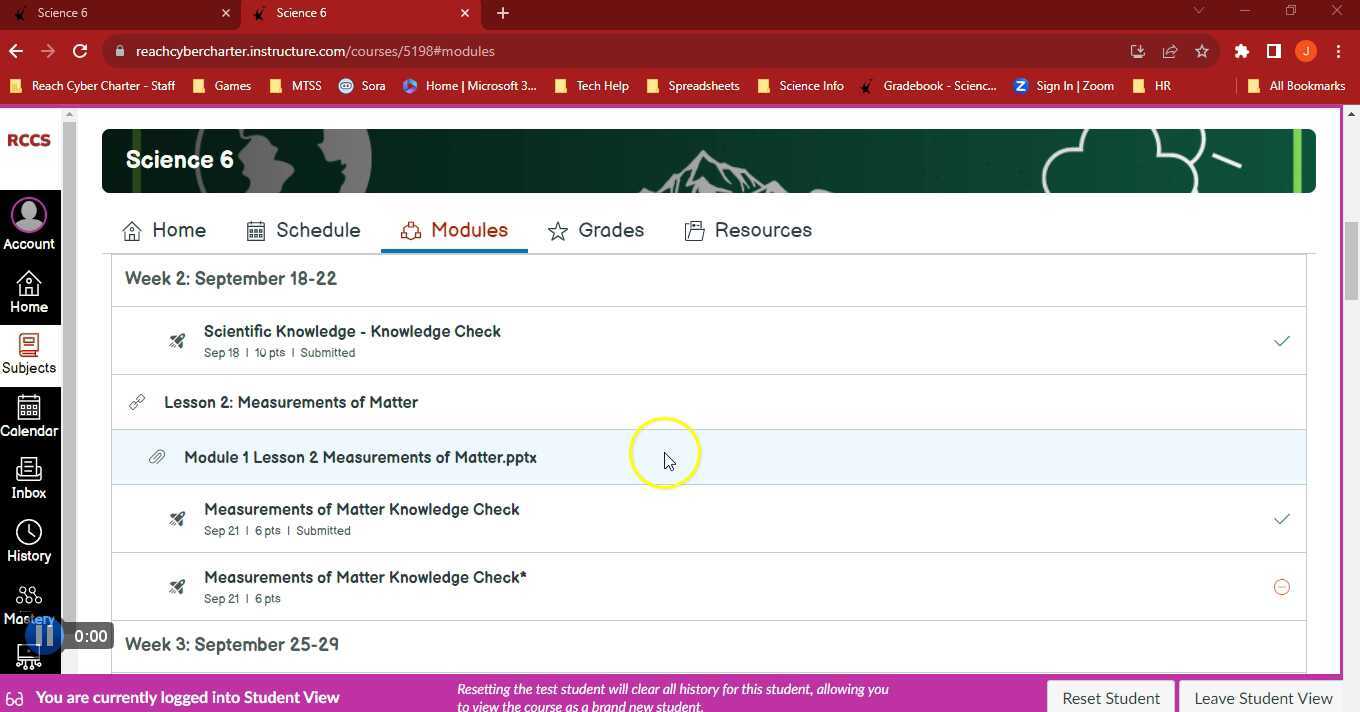
Task: Click checkmark for Scientific Knowledge check
Action: pos(1281,341)
